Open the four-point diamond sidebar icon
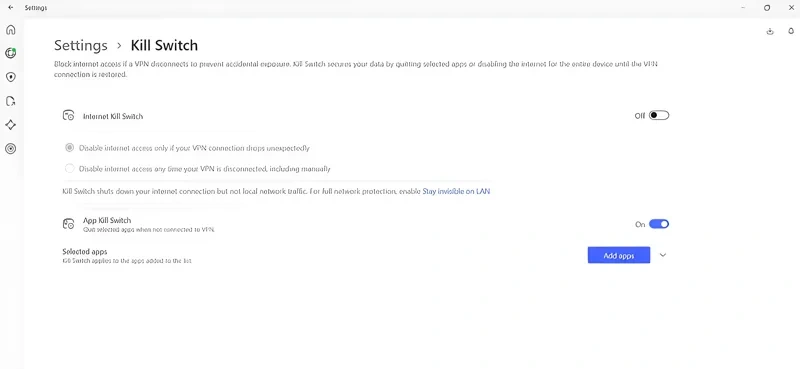 coord(10,125)
